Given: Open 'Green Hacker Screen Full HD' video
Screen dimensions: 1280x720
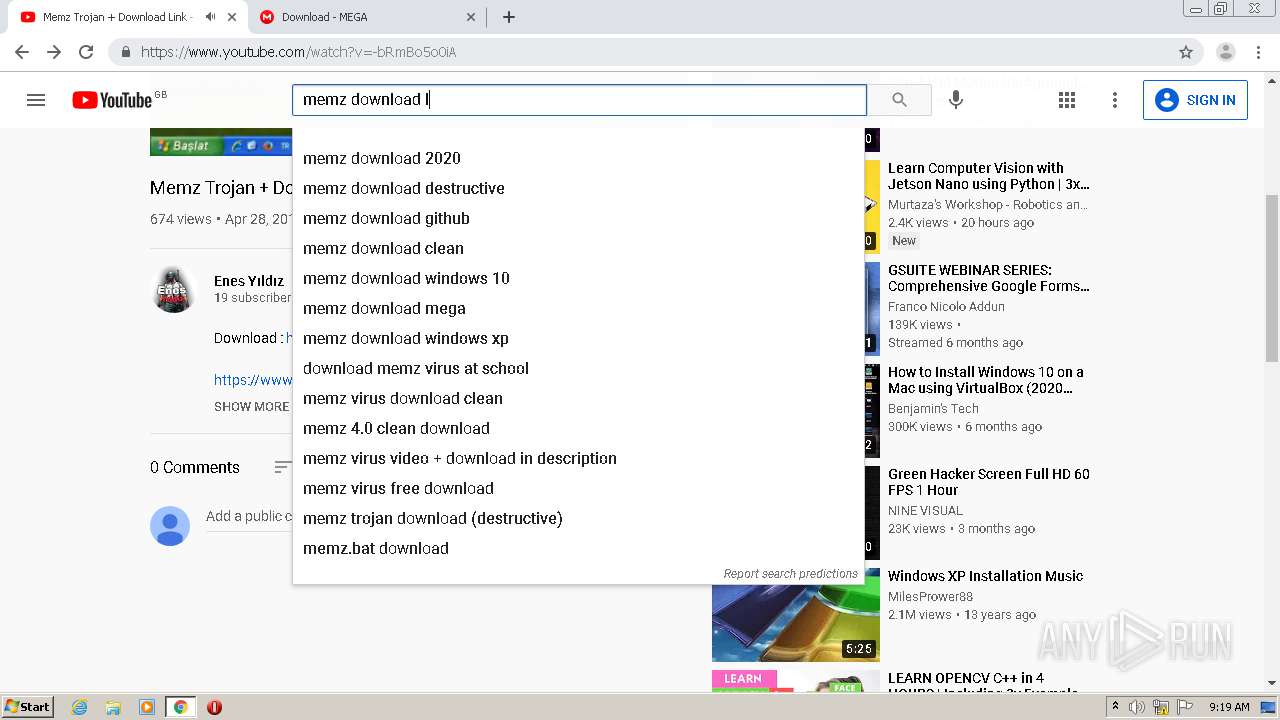Looking at the screenshot, I should (x=988, y=482).
